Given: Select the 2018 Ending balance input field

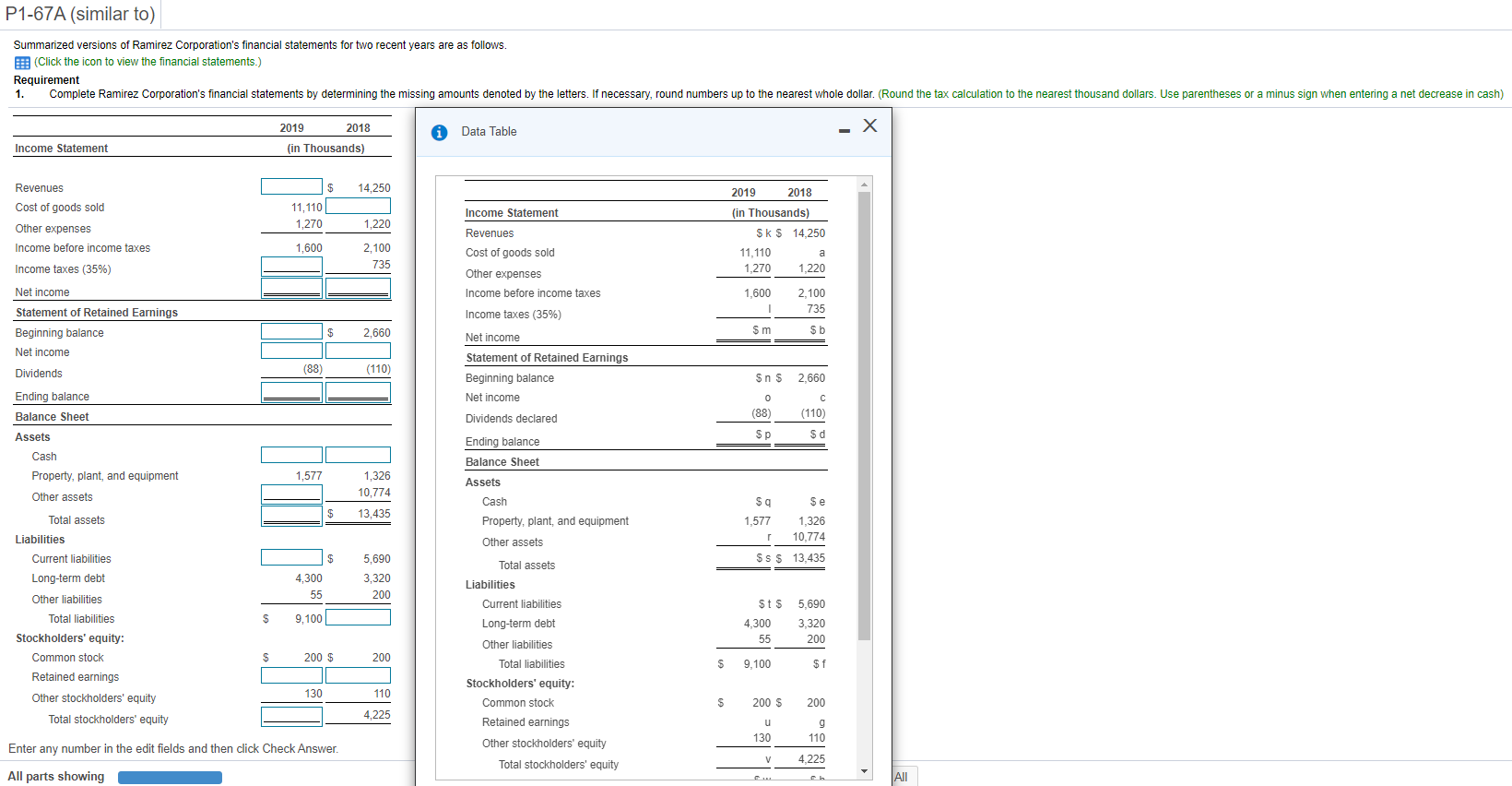Looking at the screenshot, I should pos(358,393).
